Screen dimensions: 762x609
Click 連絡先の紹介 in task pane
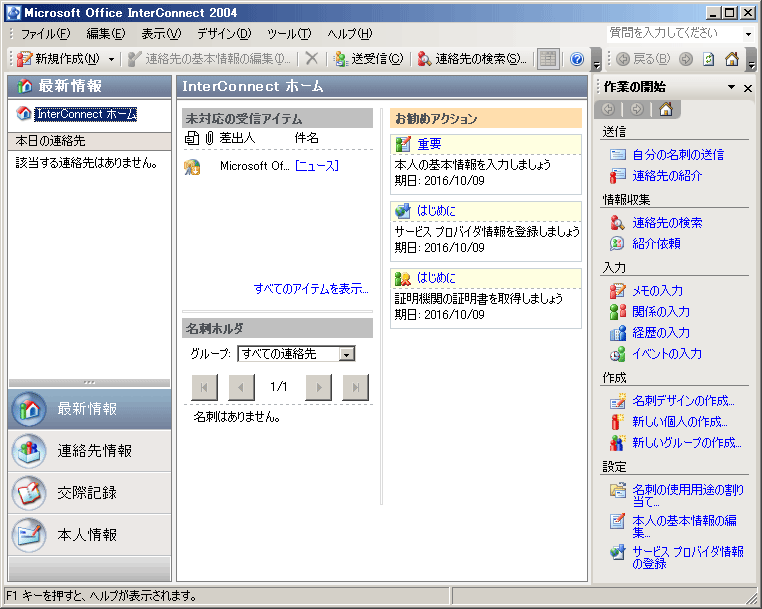point(667,175)
